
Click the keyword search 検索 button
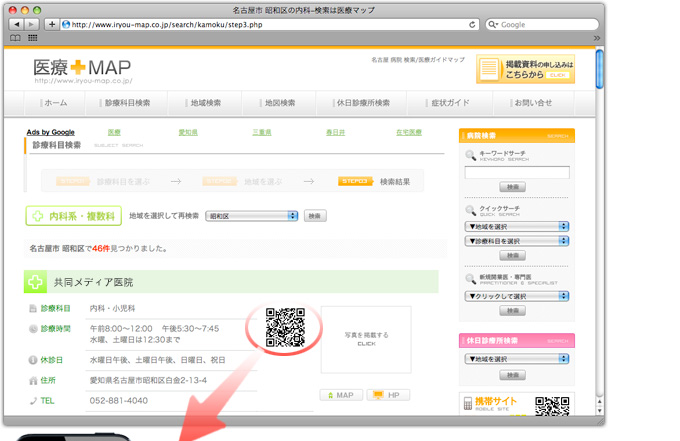tap(513, 187)
